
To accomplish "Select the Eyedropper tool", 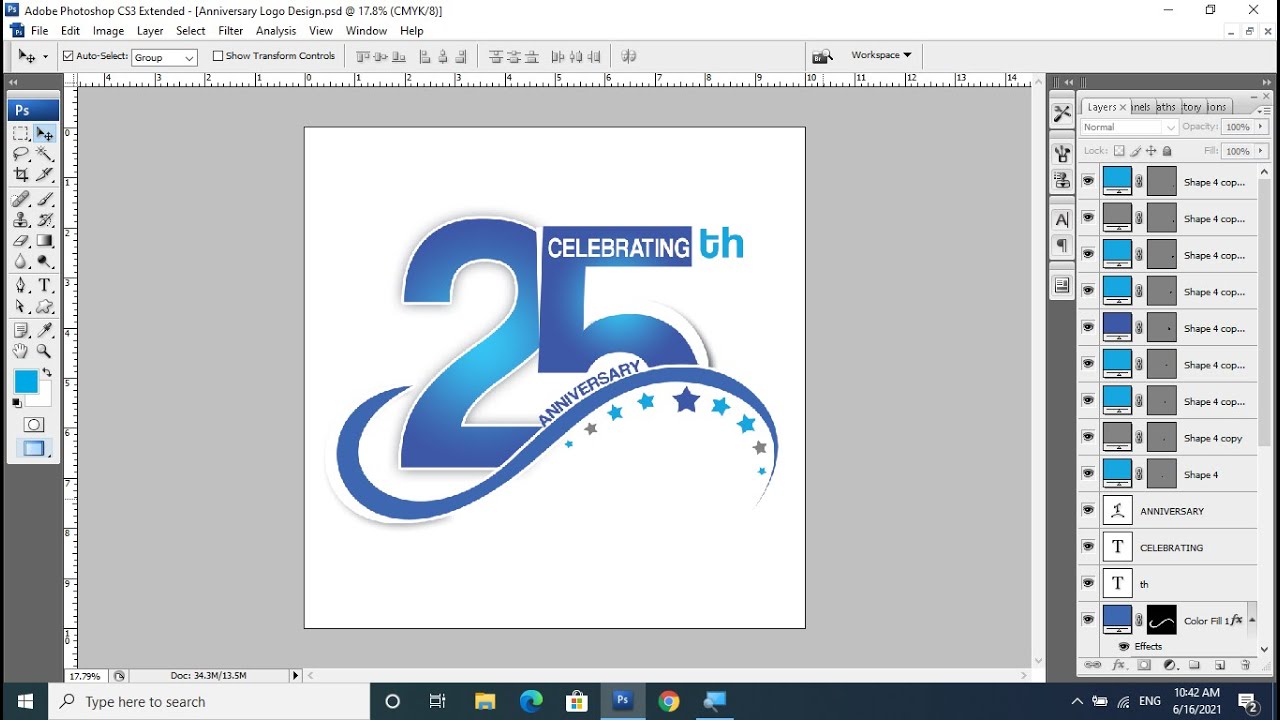I will pos(45,331).
